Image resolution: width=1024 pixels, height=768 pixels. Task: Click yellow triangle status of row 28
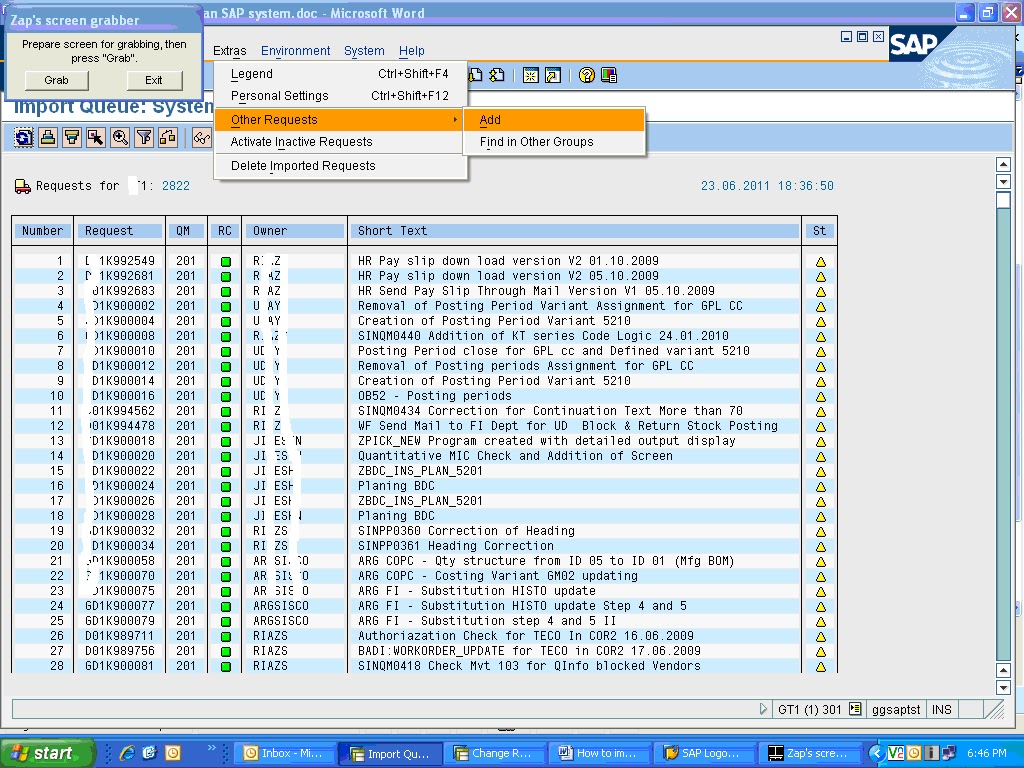pyautogui.click(x=820, y=667)
